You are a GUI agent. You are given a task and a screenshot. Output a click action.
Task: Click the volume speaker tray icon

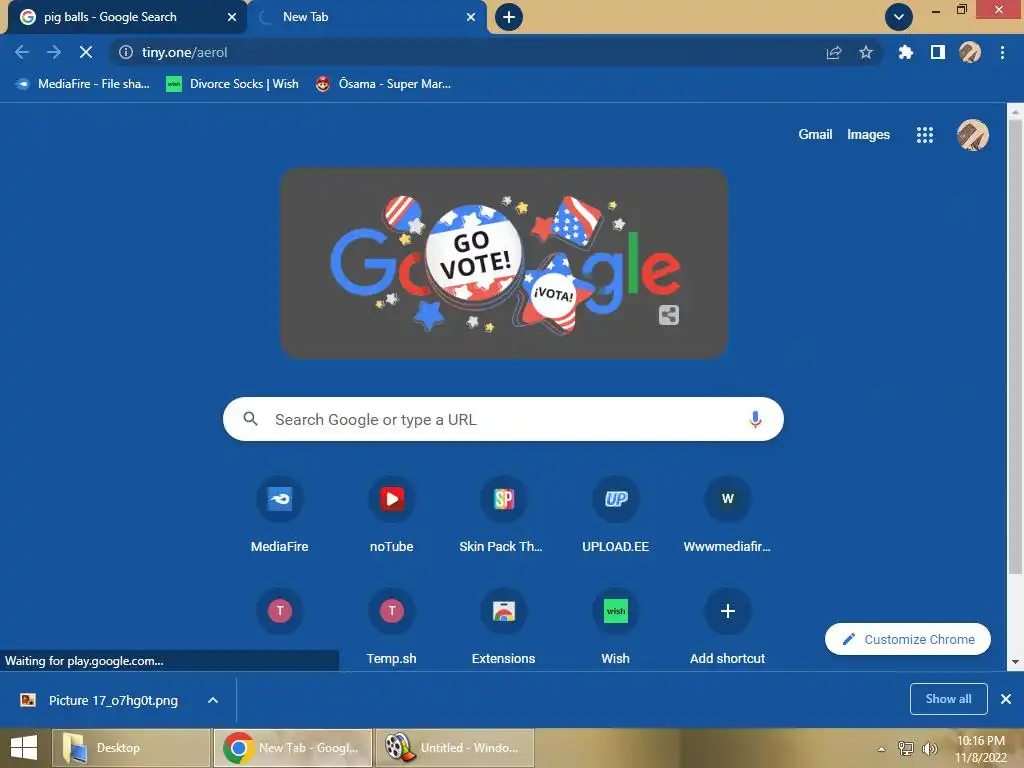pos(929,748)
